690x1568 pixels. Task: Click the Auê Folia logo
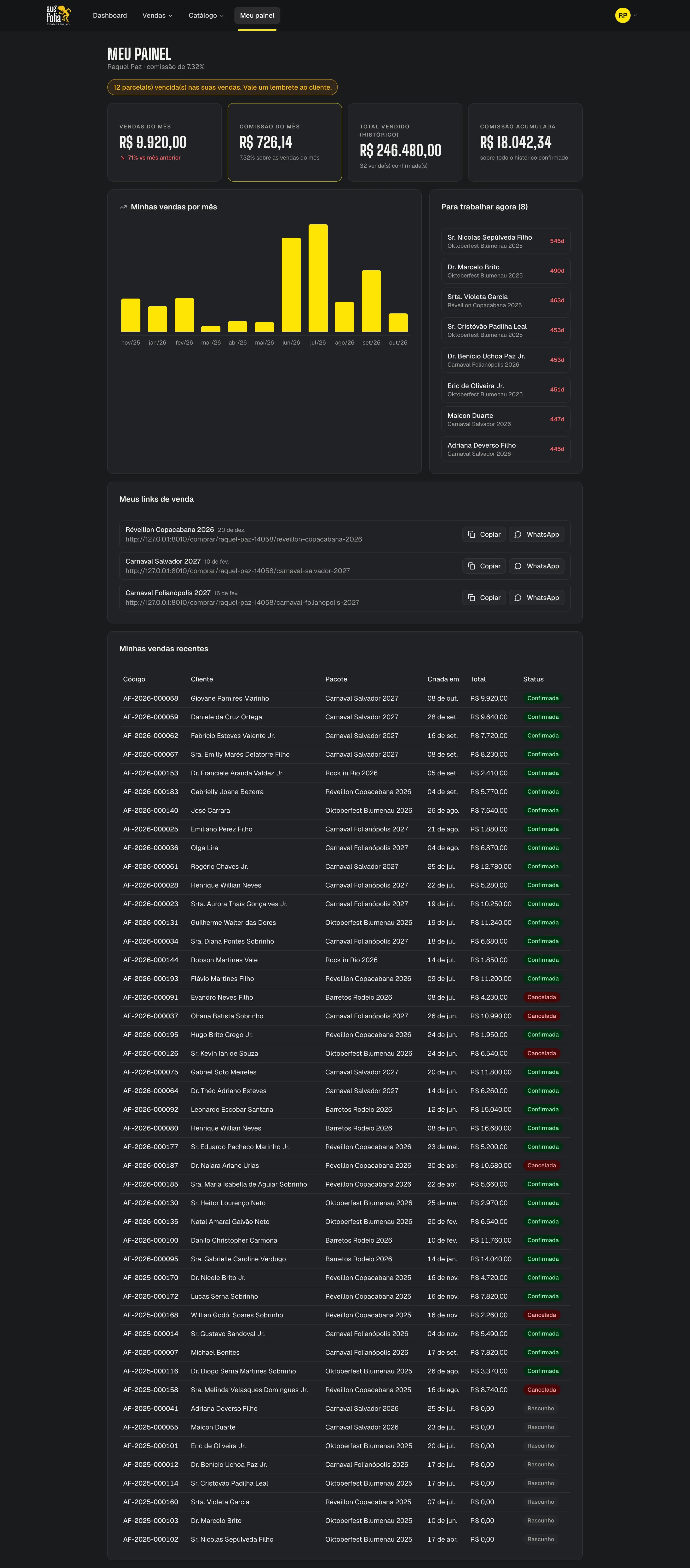point(58,15)
